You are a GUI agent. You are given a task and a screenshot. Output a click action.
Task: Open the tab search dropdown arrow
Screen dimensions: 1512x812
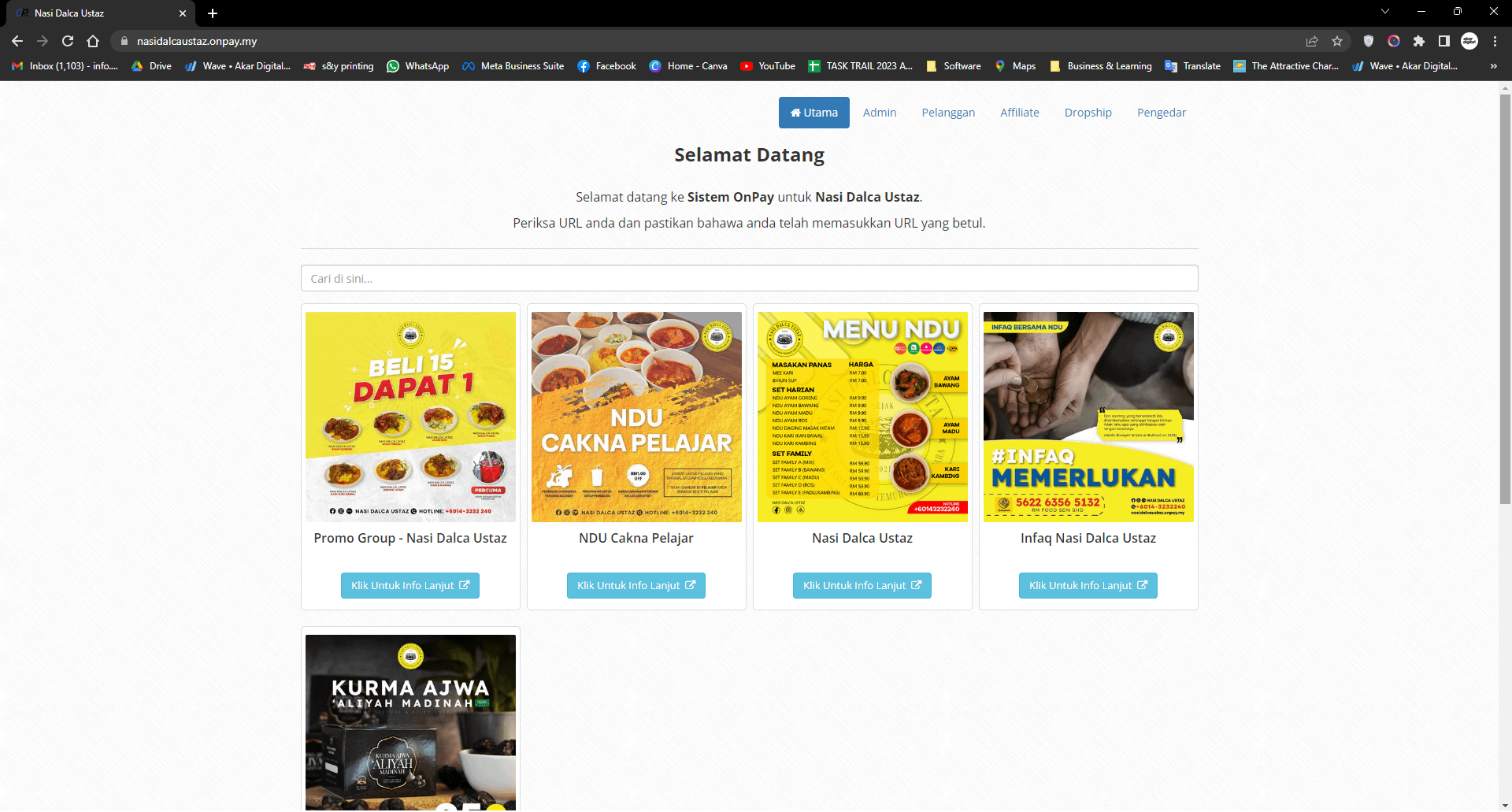(x=1385, y=12)
